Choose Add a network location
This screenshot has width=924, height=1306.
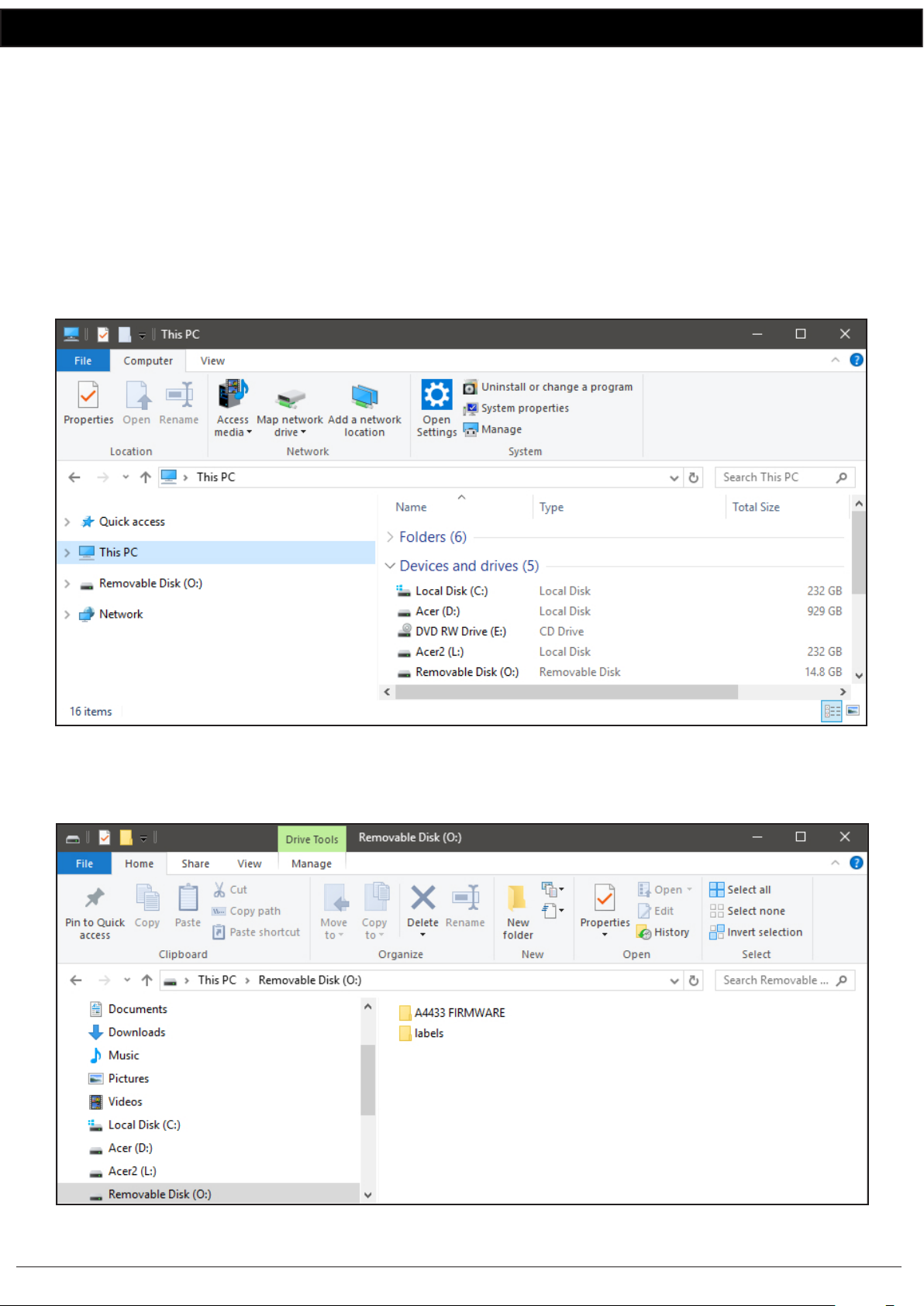[364, 408]
